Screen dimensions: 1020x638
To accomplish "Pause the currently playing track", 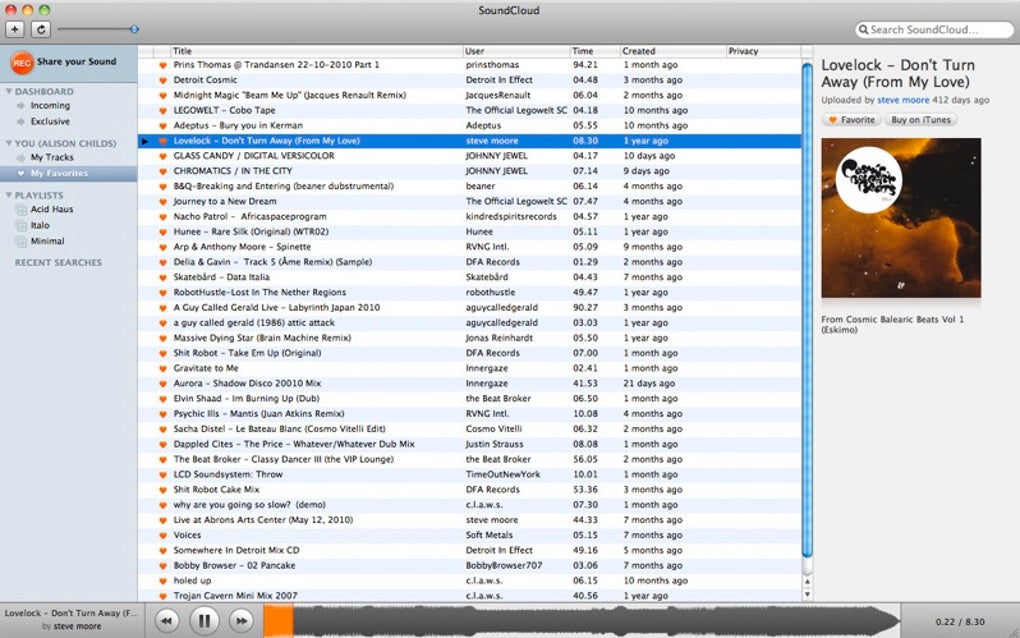I will pos(204,621).
